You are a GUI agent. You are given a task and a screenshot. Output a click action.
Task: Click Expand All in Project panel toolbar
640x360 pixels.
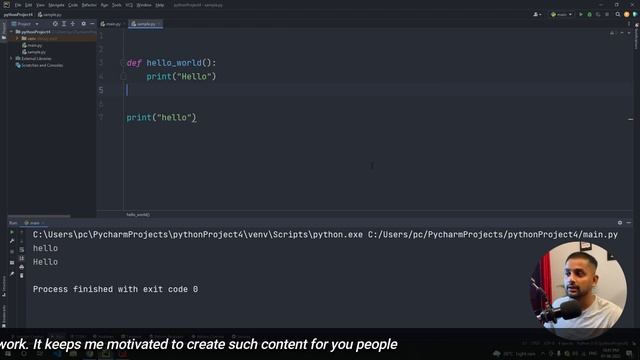[x=64, y=24]
